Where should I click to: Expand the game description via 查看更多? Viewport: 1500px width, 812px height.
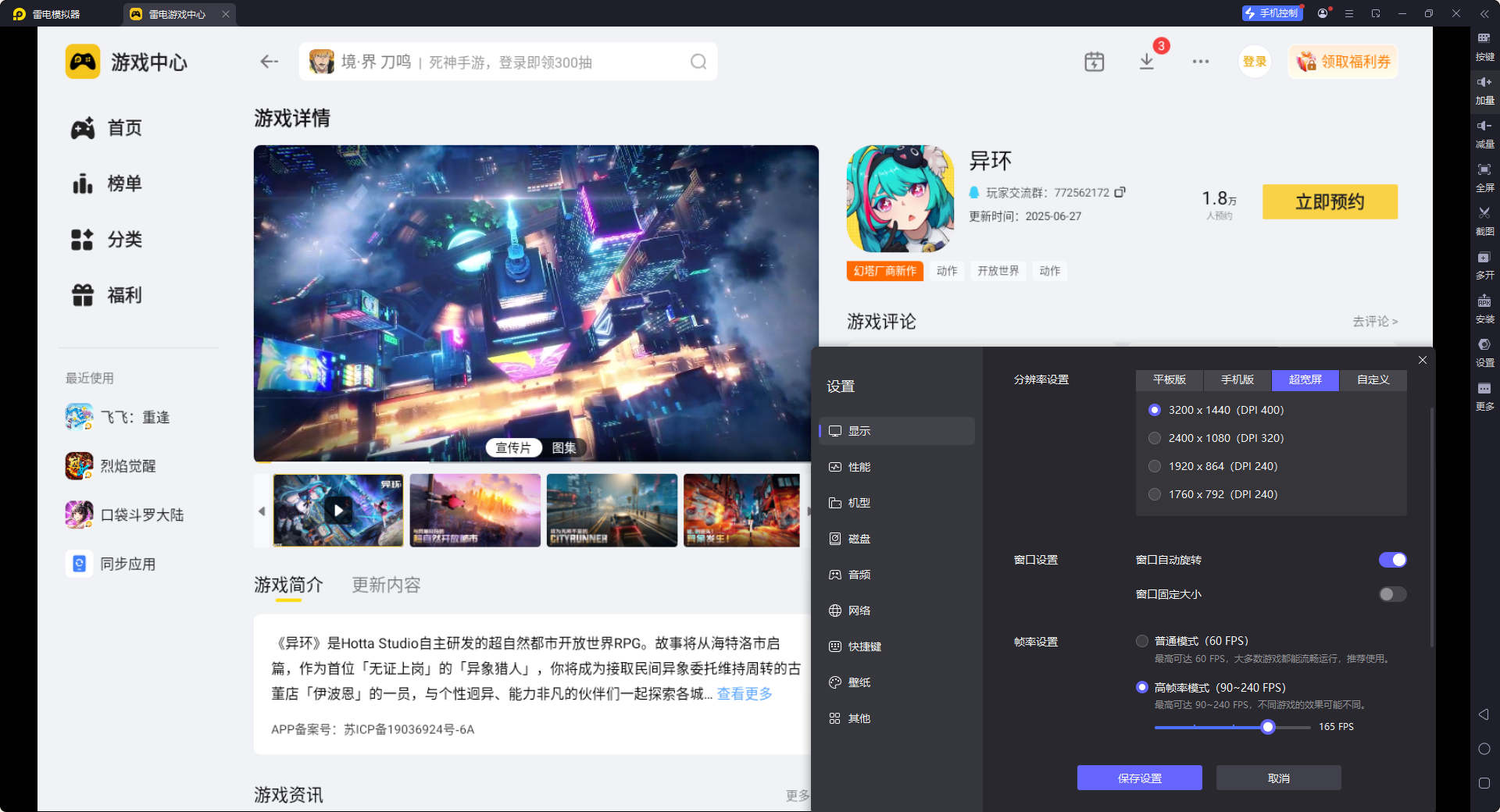click(743, 693)
